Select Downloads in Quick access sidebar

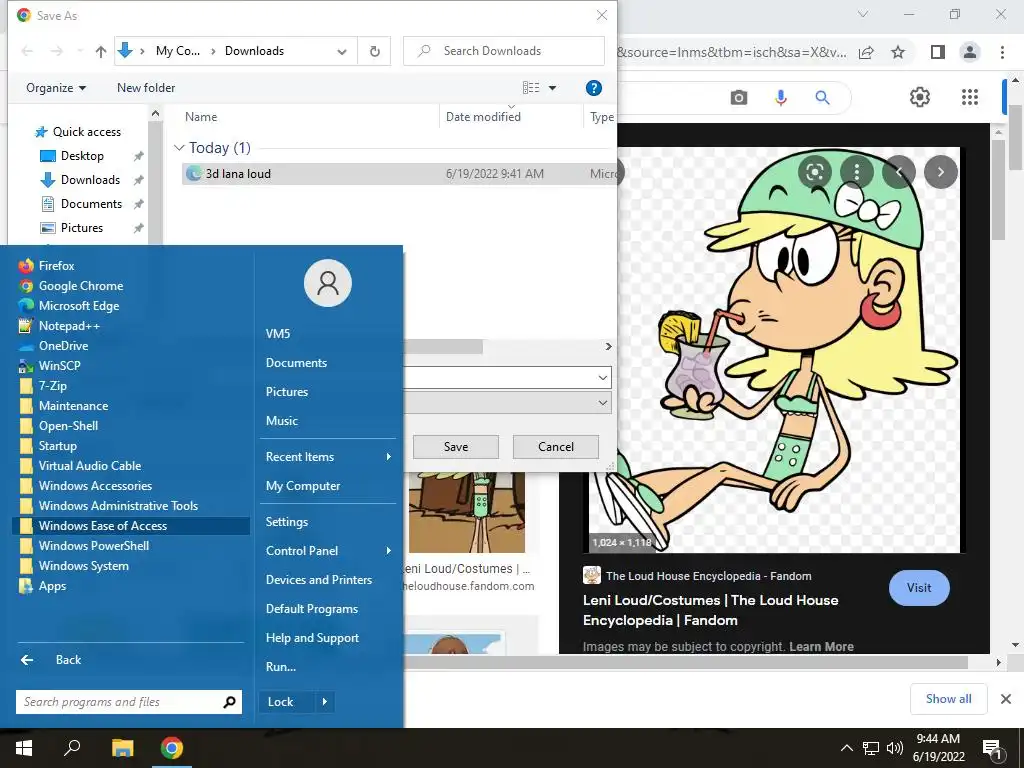[90, 180]
